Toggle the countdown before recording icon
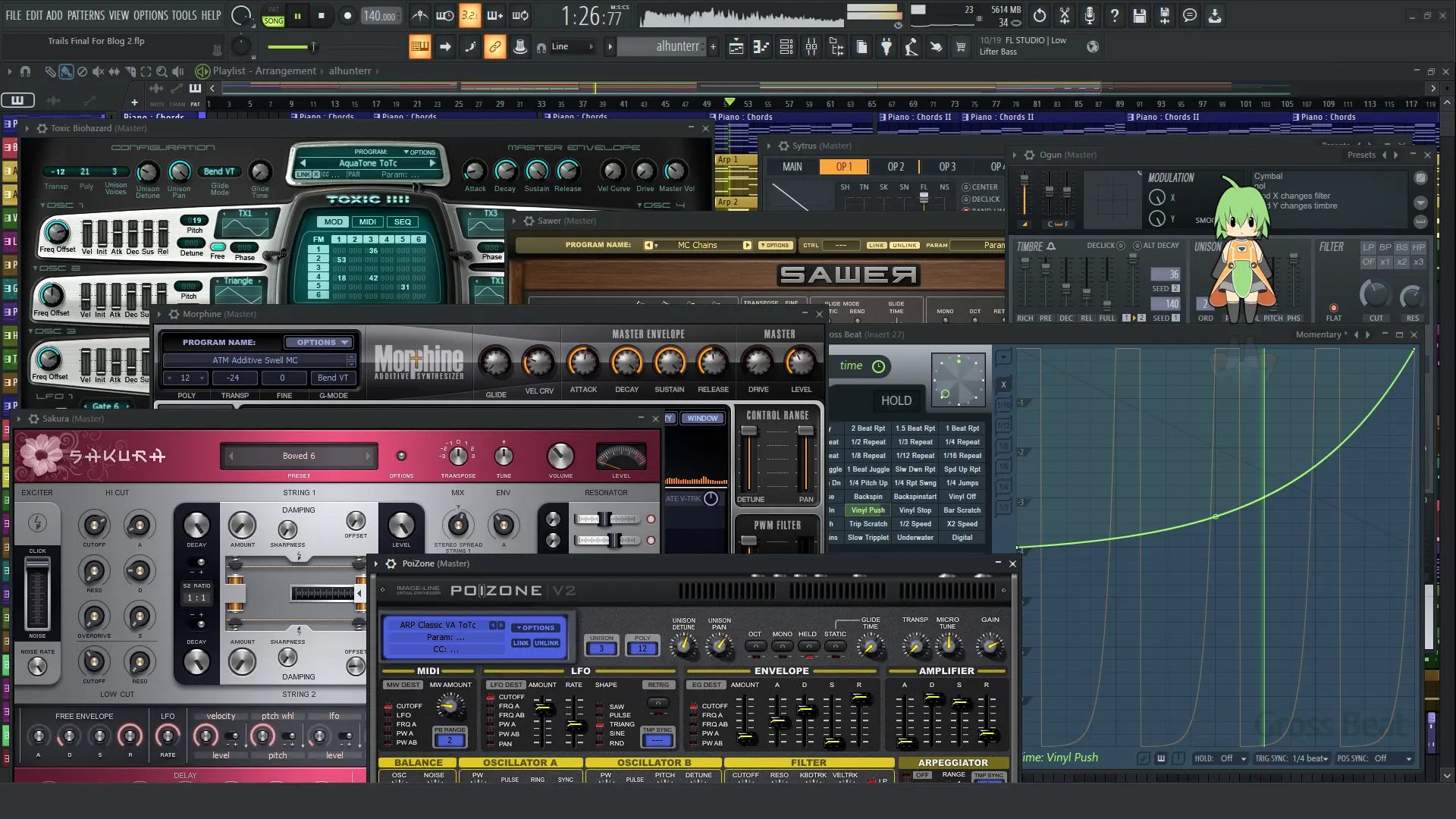Screen dimensions: 1456x819 pos(470,16)
